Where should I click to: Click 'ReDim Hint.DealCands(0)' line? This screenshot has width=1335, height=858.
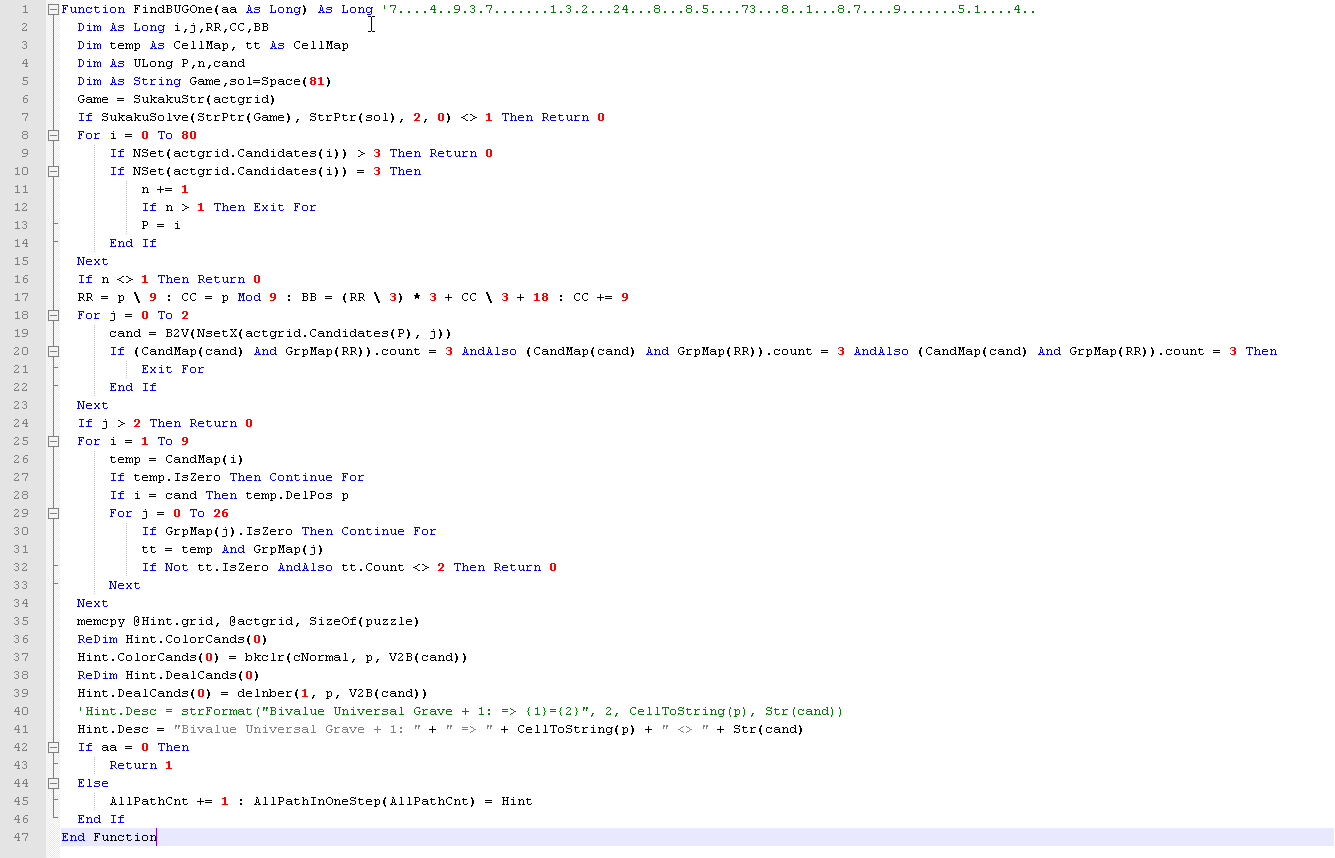point(169,675)
